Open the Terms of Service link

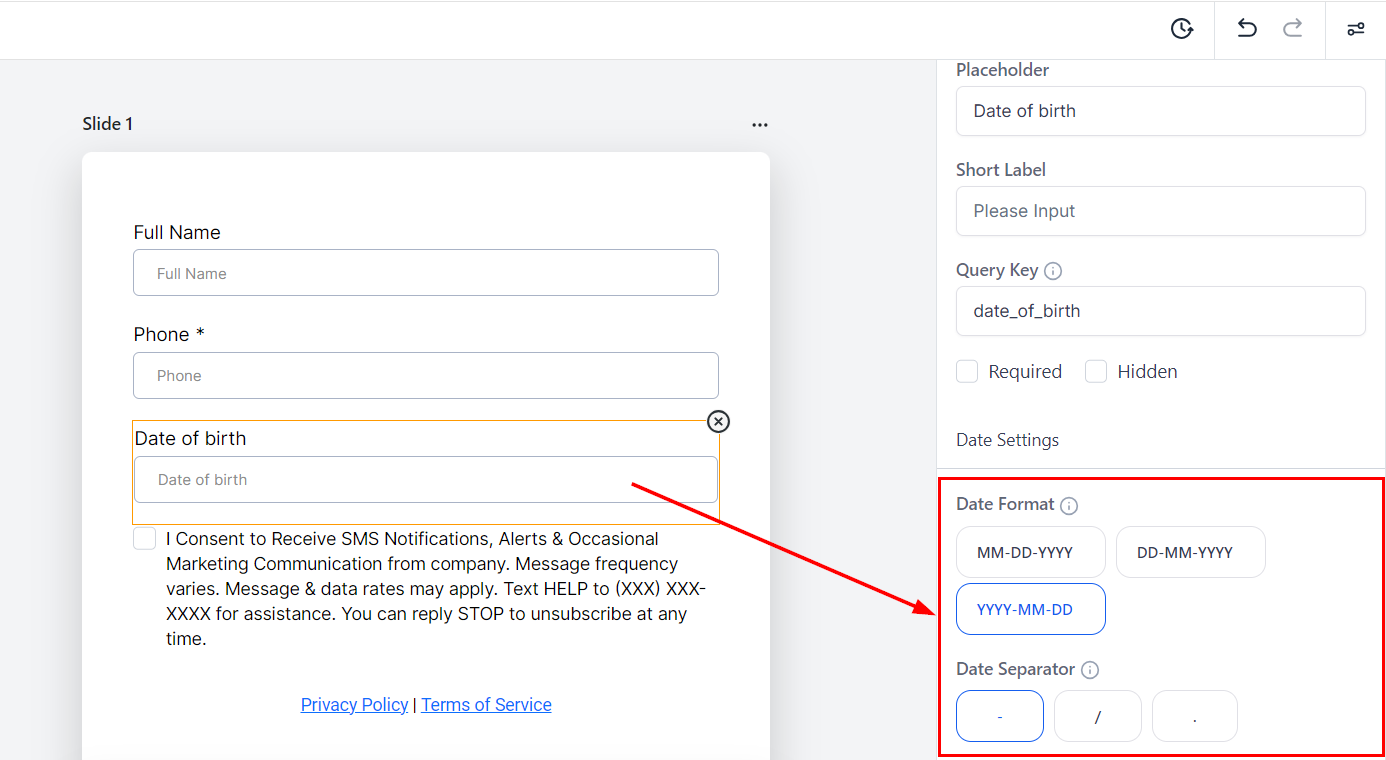pyautogui.click(x=486, y=705)
